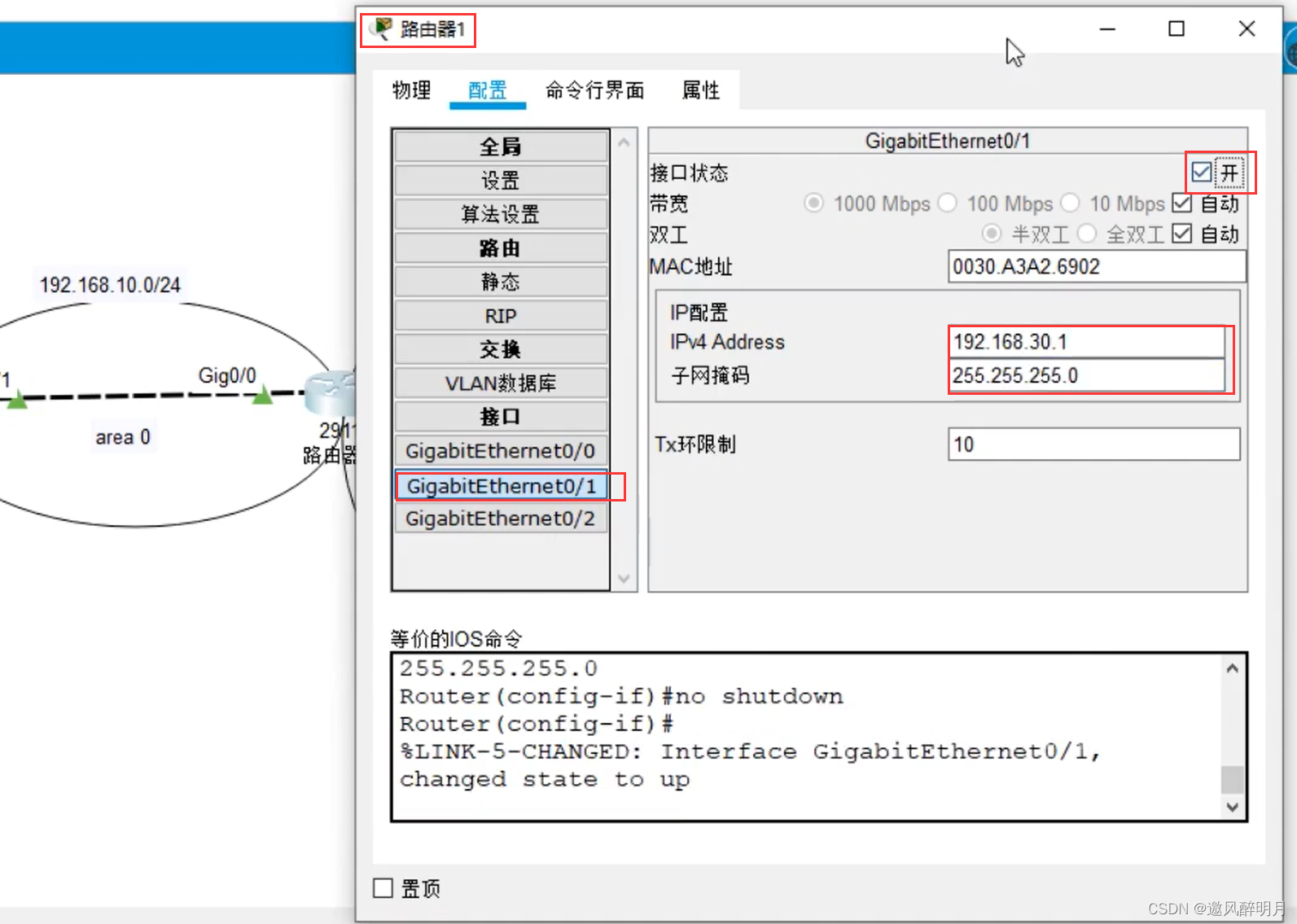The width and height of the screenshot is (1297, 924).
Task: Select 1000 Mbps bandwidth radio
Action: pos(813,203)
